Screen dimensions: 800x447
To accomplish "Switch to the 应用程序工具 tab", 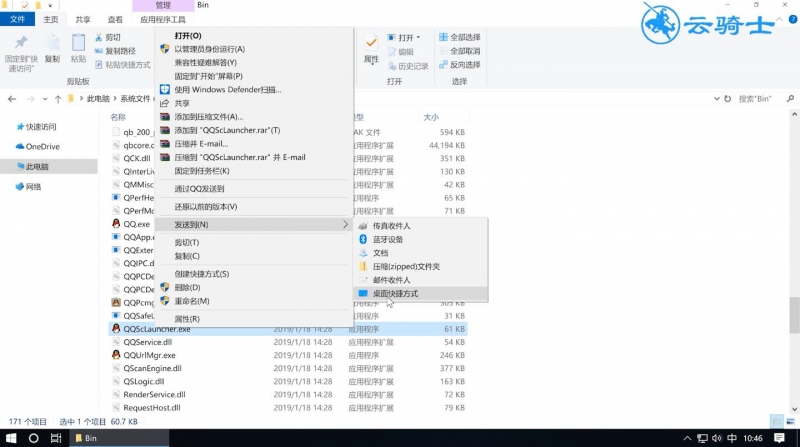I will (x=163, y=19).
